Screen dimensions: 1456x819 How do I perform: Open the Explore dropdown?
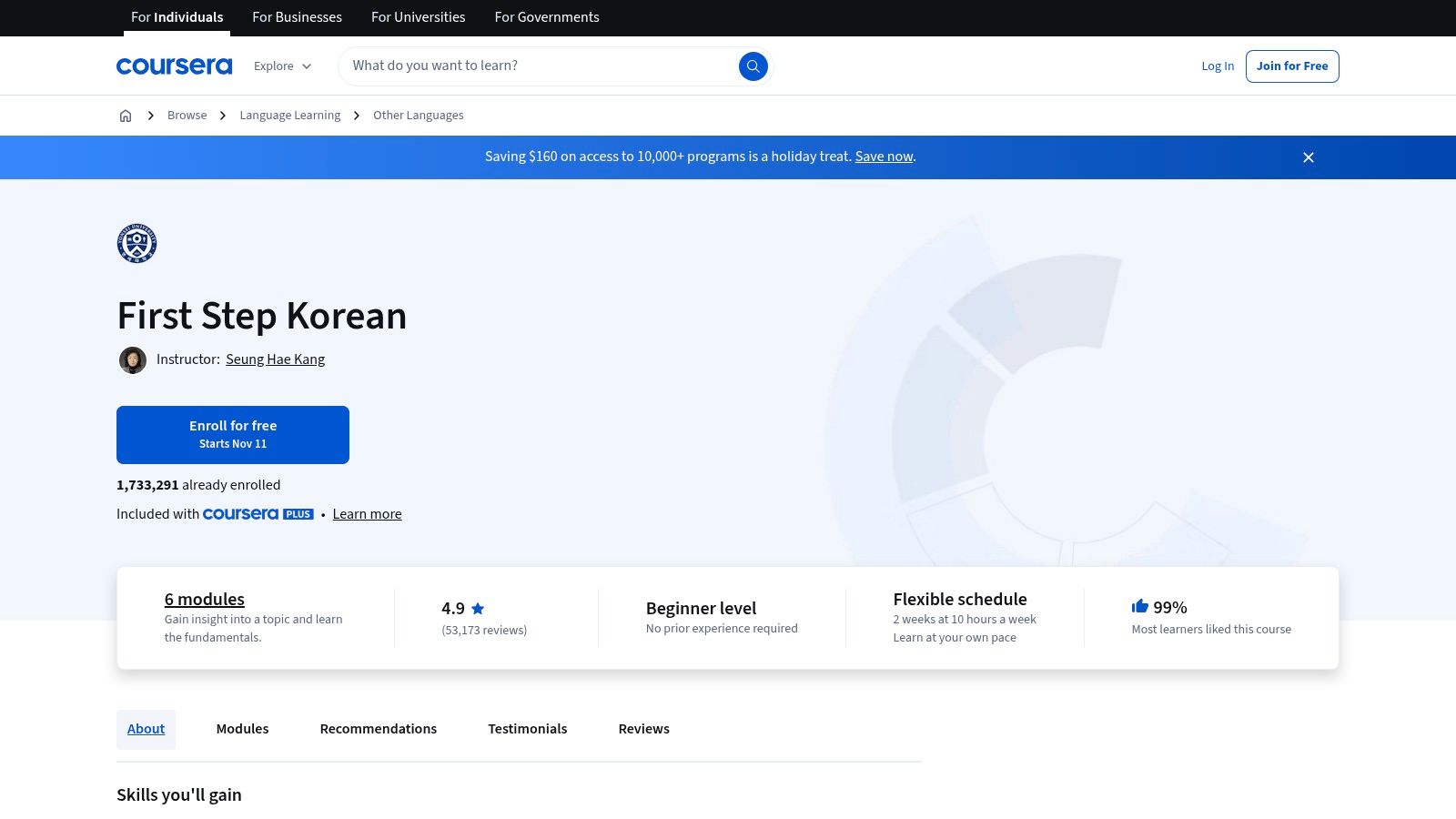pyautogui.click(x=282, y=66)
